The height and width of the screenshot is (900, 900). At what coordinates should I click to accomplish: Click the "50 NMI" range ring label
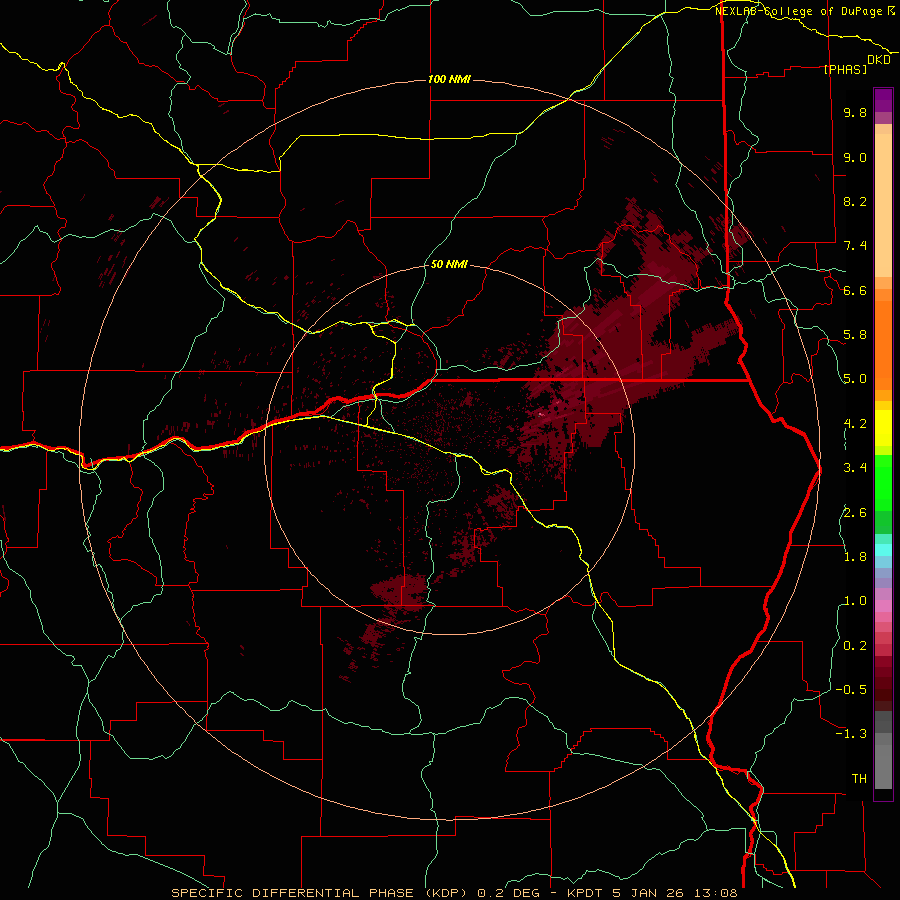tap(449, 264)
